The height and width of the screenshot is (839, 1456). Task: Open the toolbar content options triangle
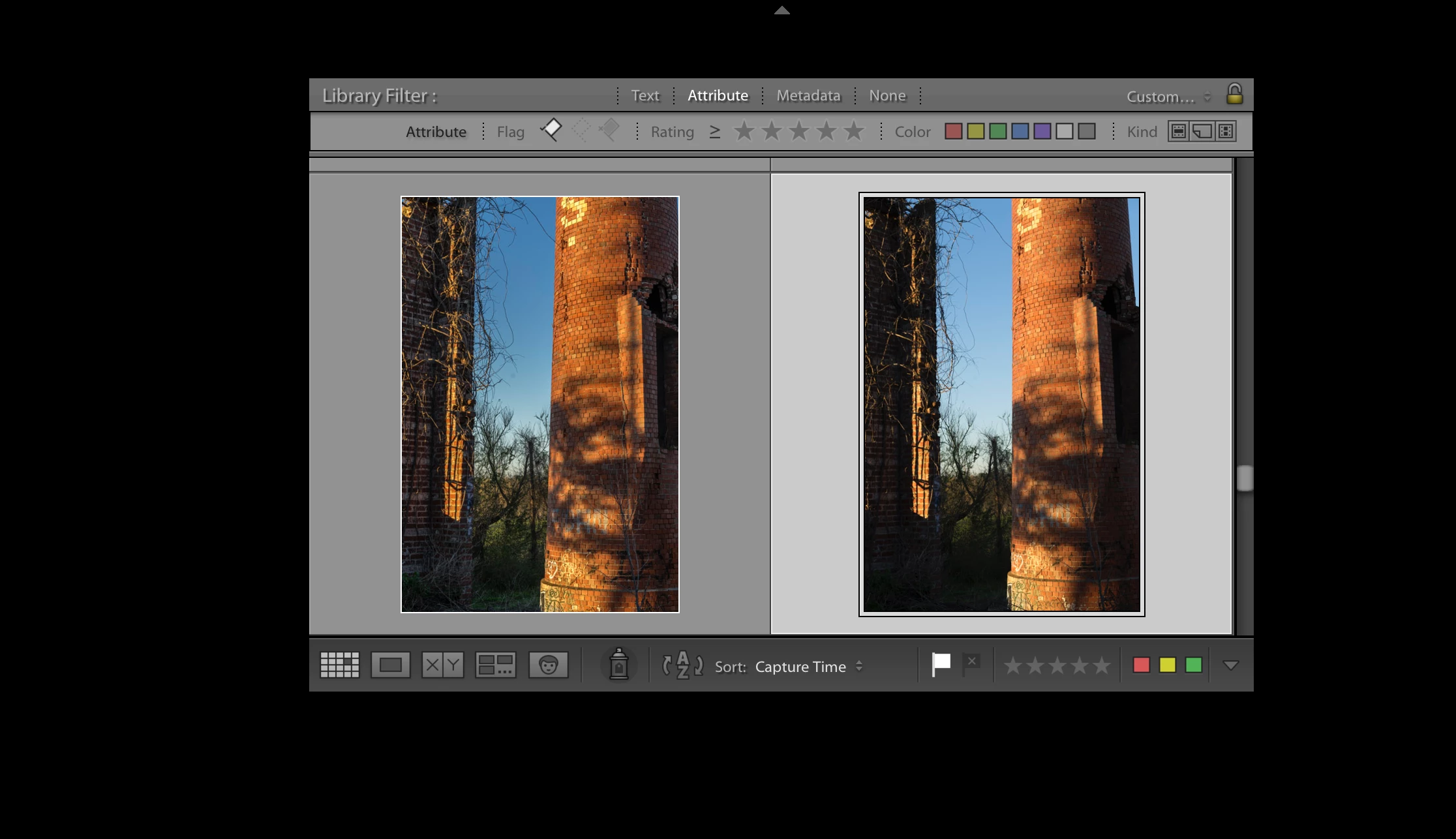pyautogui.click(x=1231, y=665)
